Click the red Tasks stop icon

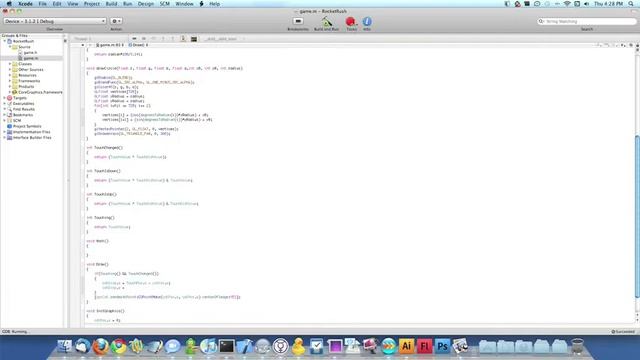[351, 21]
